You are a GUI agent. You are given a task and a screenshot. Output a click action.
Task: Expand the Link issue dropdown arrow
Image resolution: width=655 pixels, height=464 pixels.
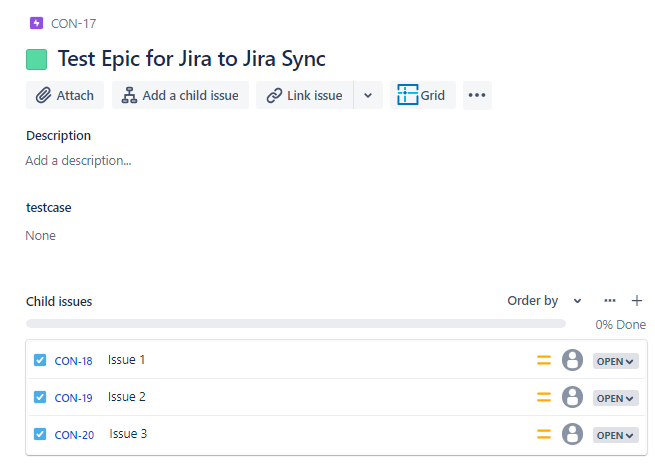tap(368, 95)
